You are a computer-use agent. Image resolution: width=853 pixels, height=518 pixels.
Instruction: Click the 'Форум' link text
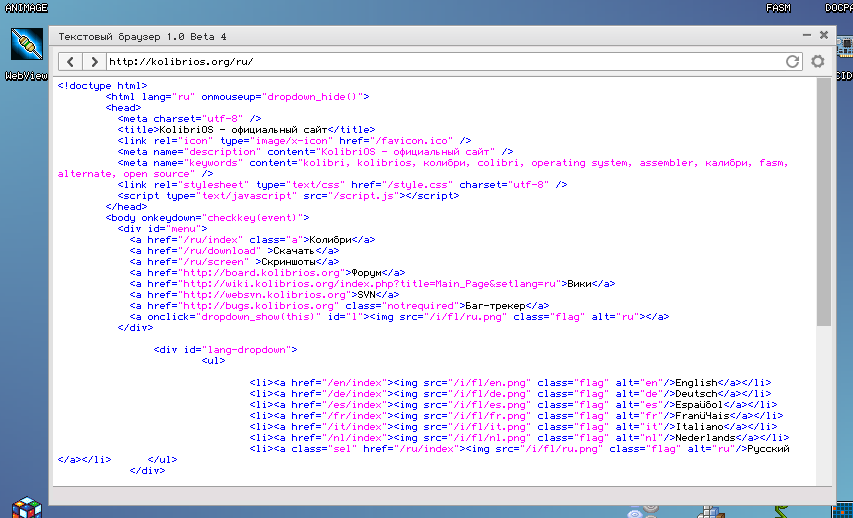(x=366, y=273)
